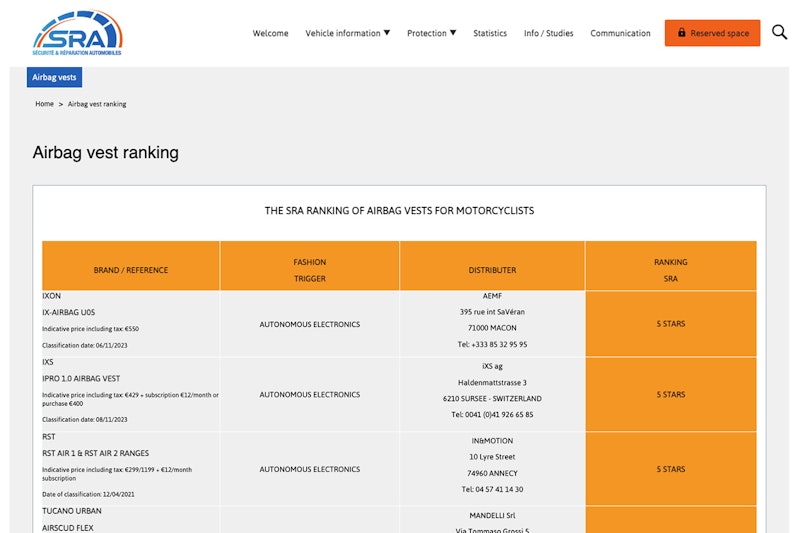Viewport: 800px width, 533px height.
Task: Select RST AIR 1 & RST AIR 2 RANGES
Action: (x=95, y=453)
